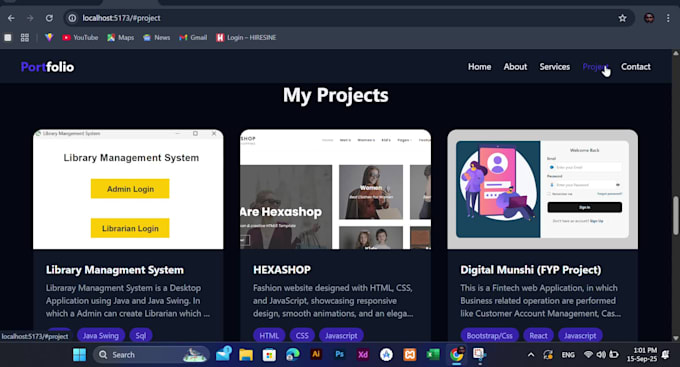Go back to the previous page

click(x=11, y=18)
